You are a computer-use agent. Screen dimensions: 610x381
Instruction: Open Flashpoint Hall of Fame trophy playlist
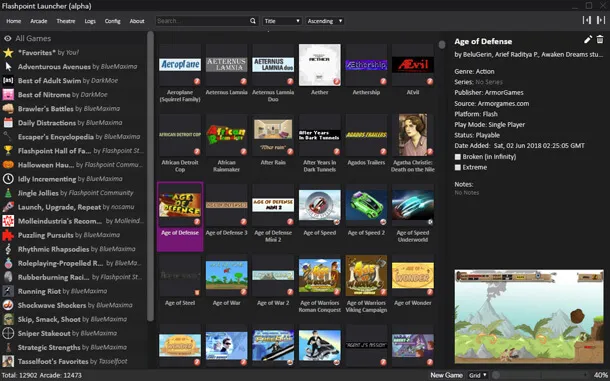74,151
